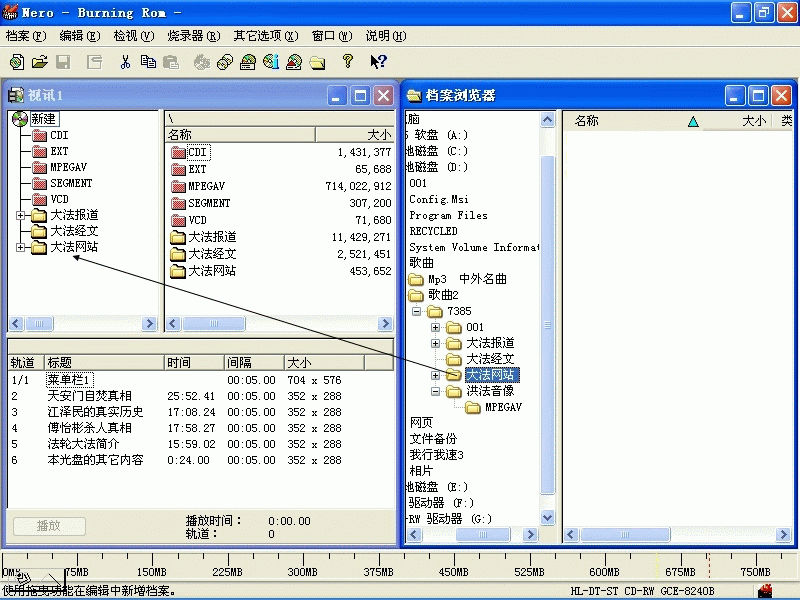Click the Open file toolbar icon
Viewport: 800px width, 600px height.
(x=39, y=62)
